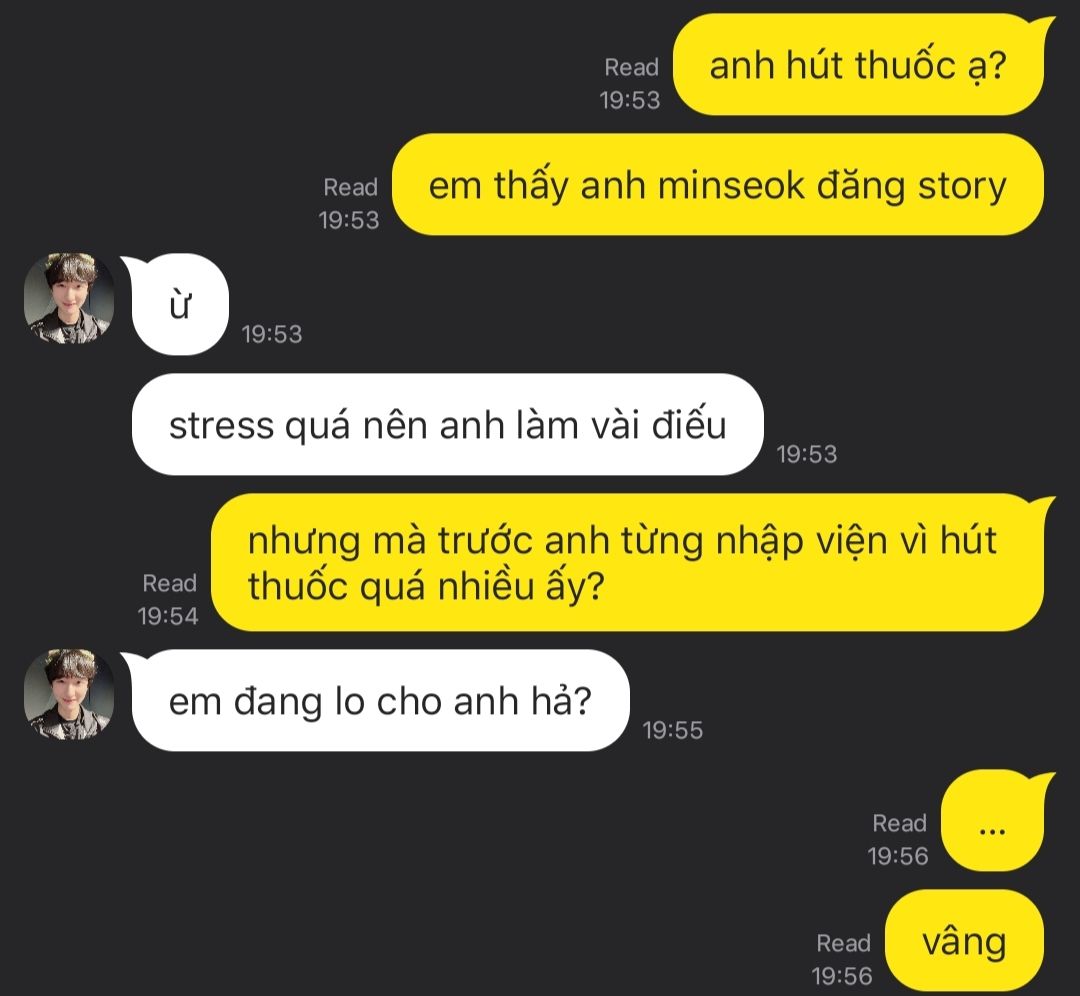Open avatar next to "em đang lo cho anh hả?"

pos(69,694)
